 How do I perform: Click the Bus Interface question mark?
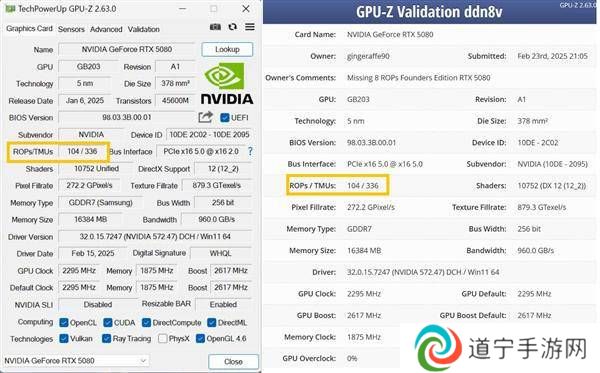tap(250, 151)
